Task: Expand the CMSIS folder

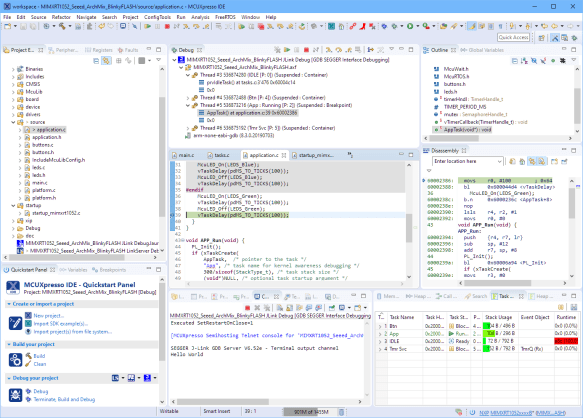Action: pyautogui.click(x=13, y=84)
